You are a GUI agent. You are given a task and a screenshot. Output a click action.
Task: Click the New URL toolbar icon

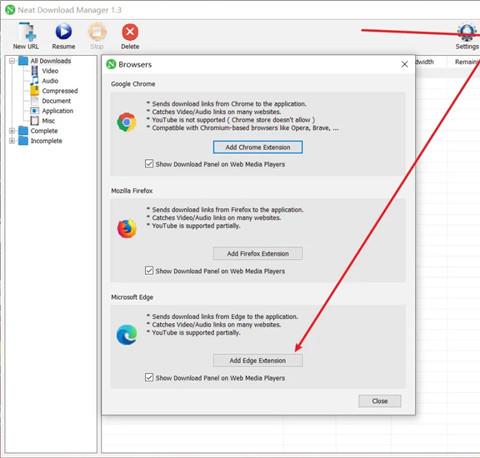tap(27, 32)
